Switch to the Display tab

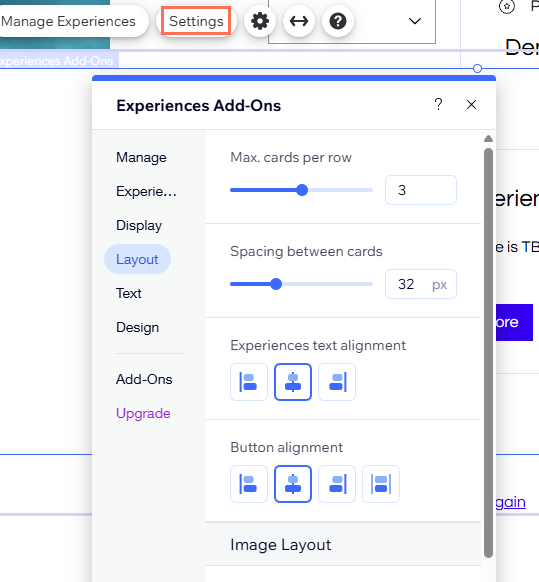tap(139, 226)
